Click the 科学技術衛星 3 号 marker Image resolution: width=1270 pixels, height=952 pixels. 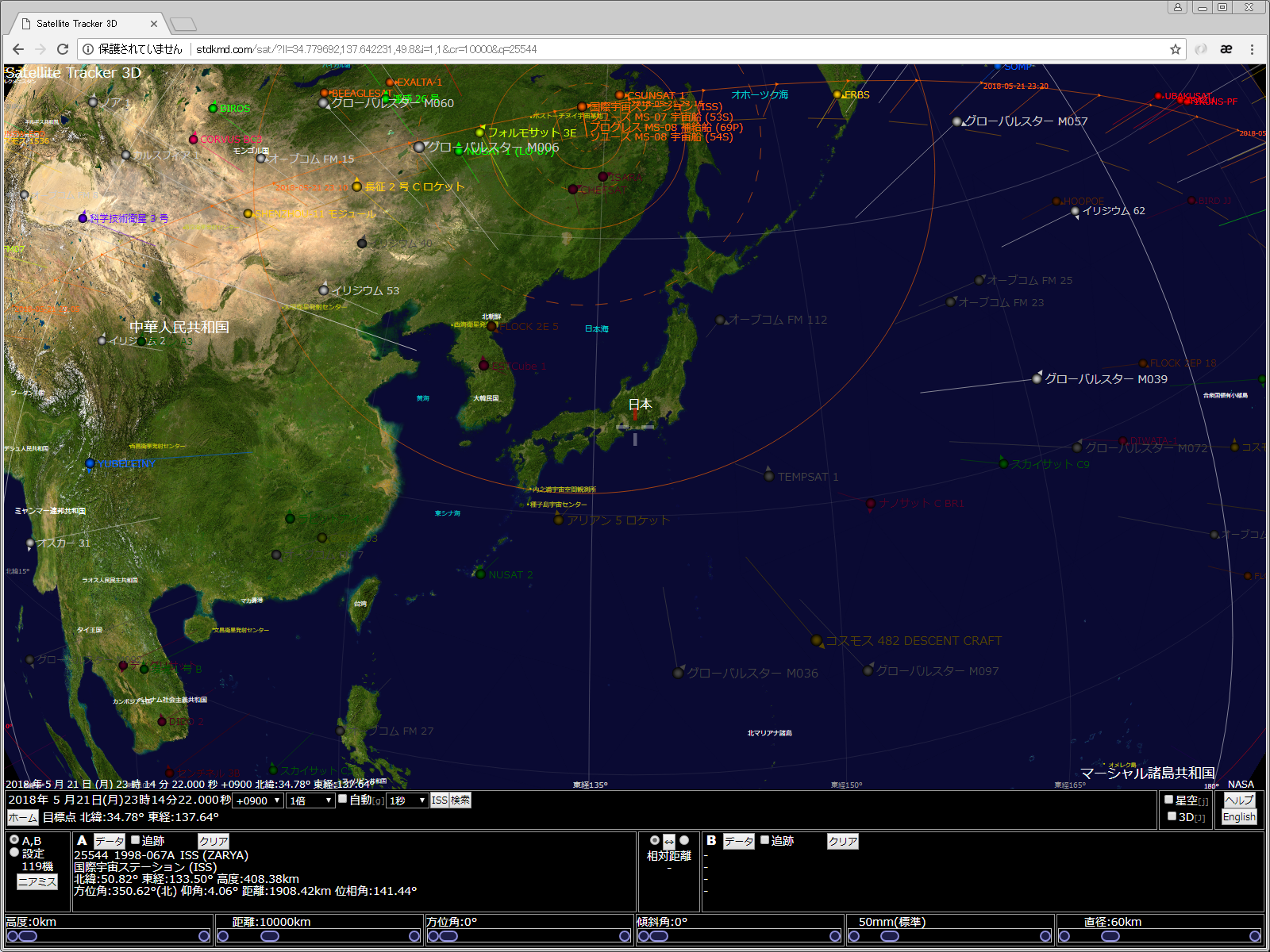pos(83,217)
